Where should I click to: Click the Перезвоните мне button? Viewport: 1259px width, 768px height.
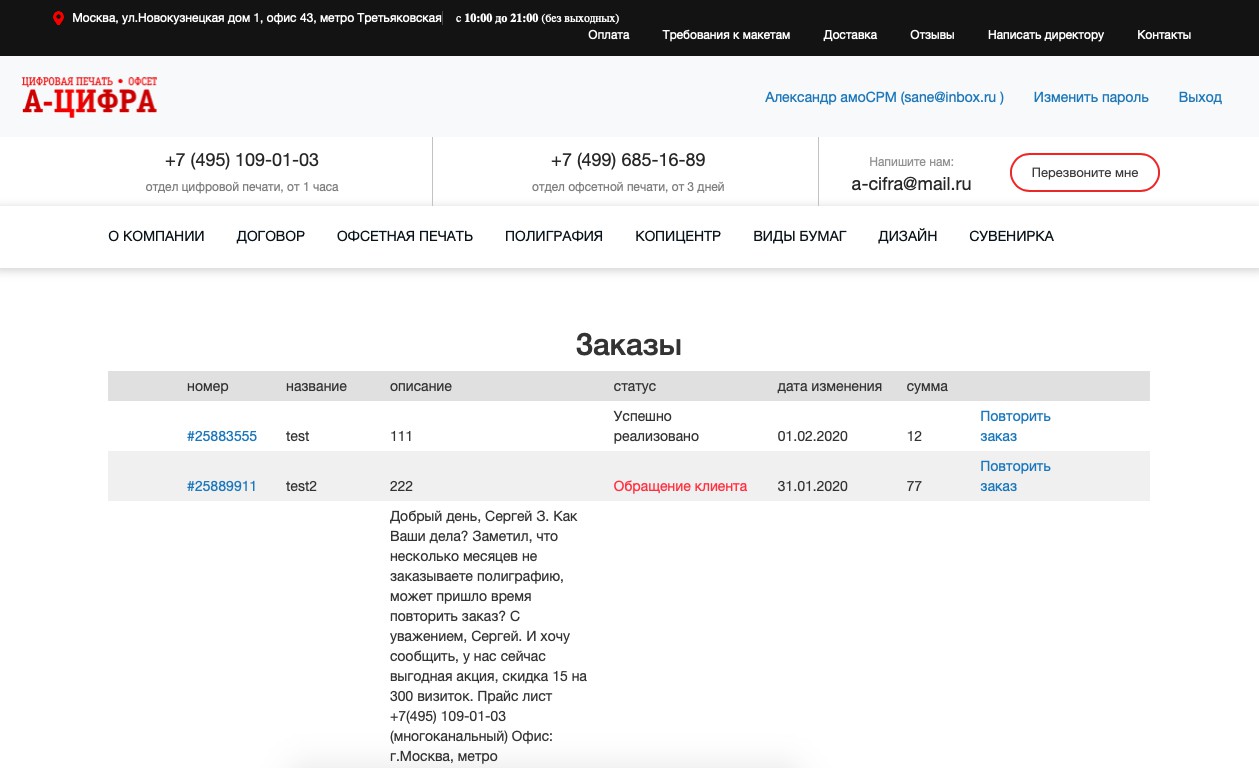(1085, 173)
